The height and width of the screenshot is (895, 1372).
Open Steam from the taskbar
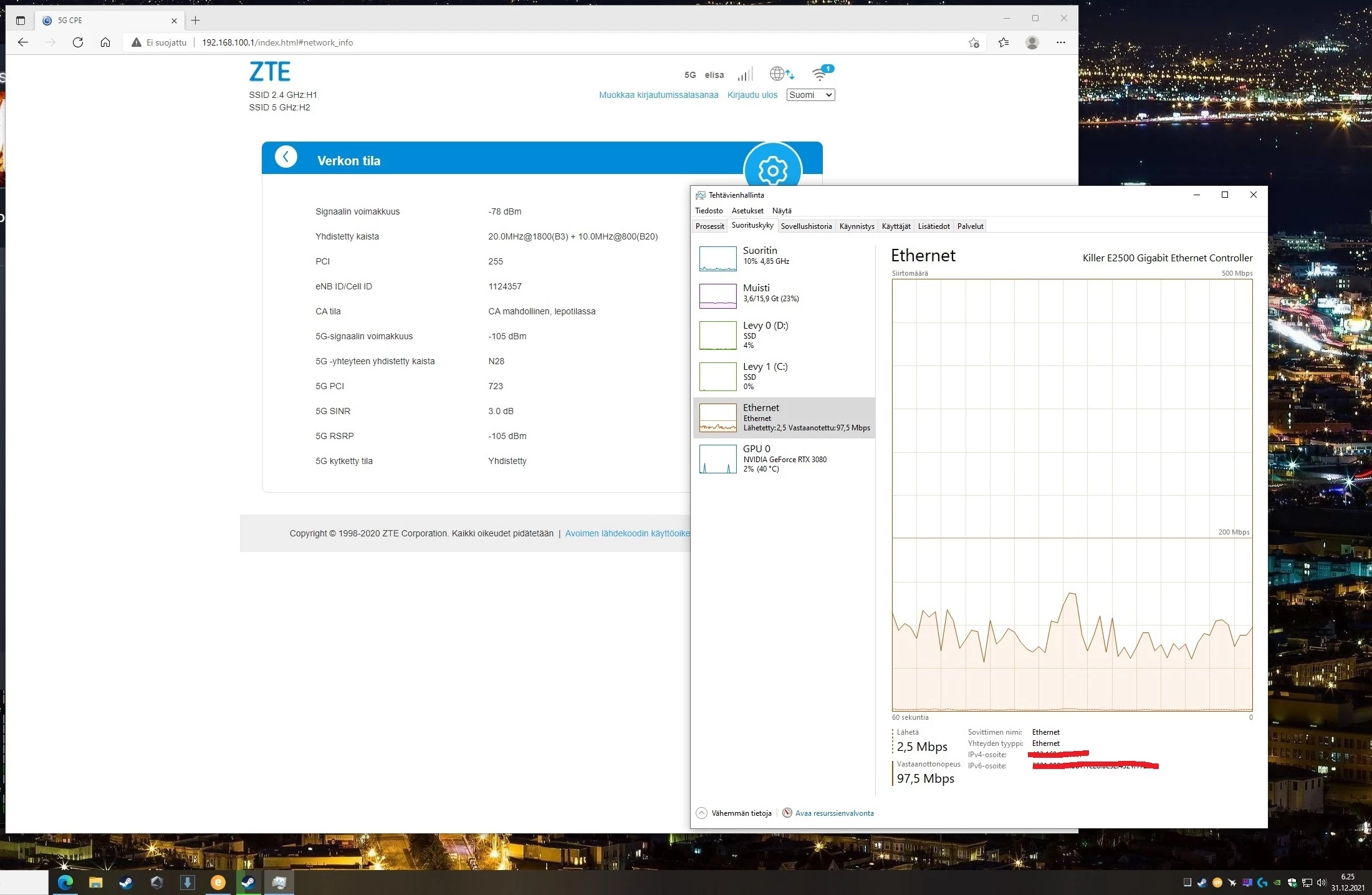point(126,882)
